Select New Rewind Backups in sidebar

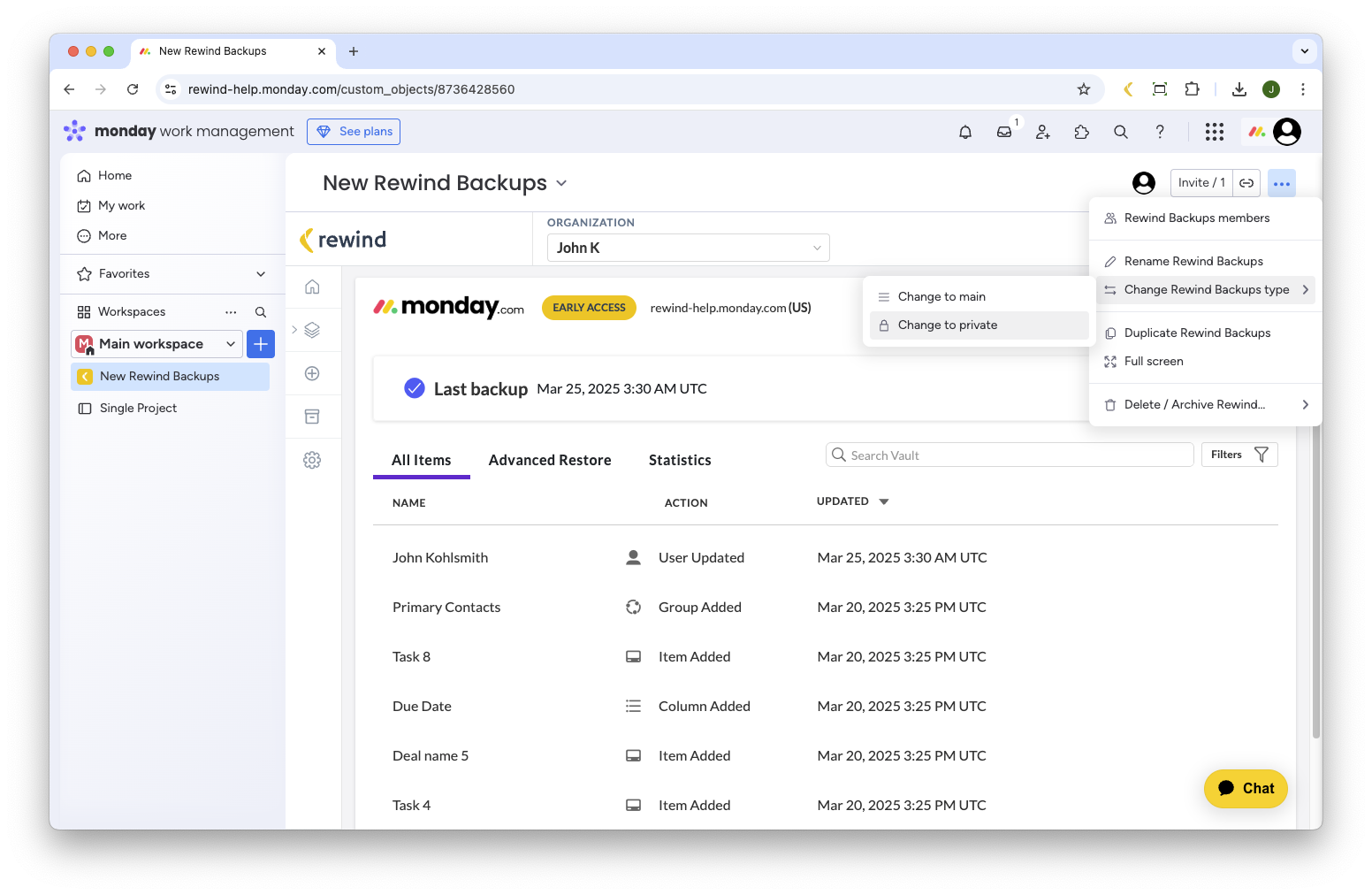point(170,376)
